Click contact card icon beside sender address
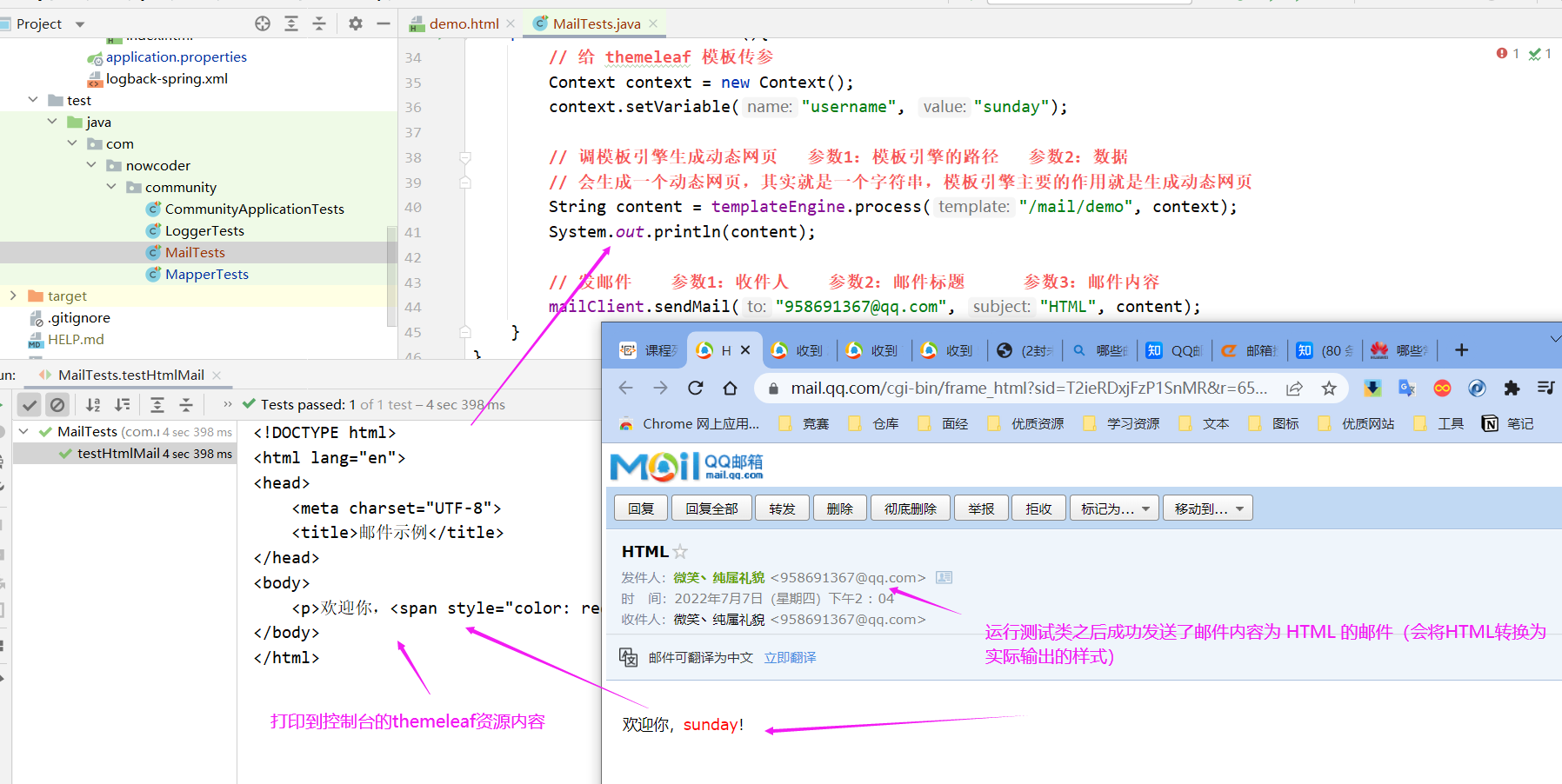Screen dimensions: 1562x784 (944, 577)
